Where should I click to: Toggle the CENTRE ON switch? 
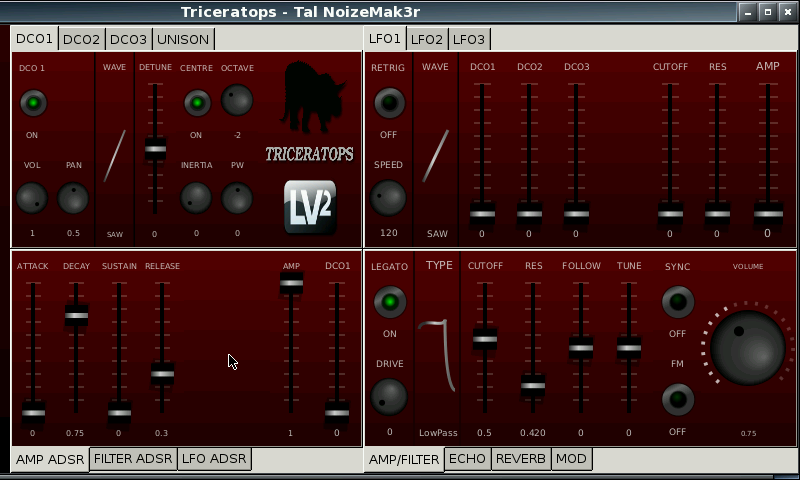tap(197, 103)
